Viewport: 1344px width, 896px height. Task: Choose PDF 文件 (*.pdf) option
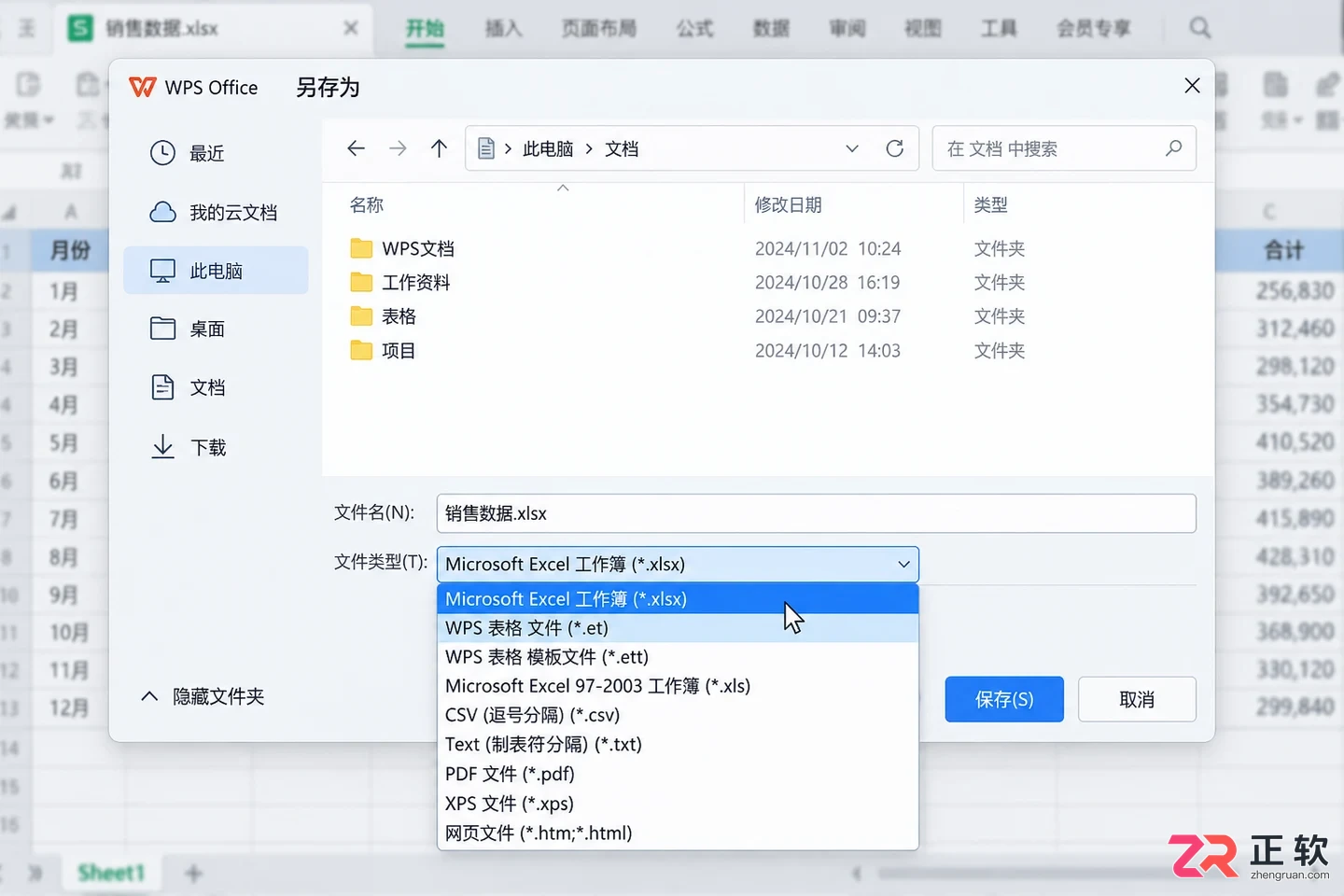tap(678, 774)
